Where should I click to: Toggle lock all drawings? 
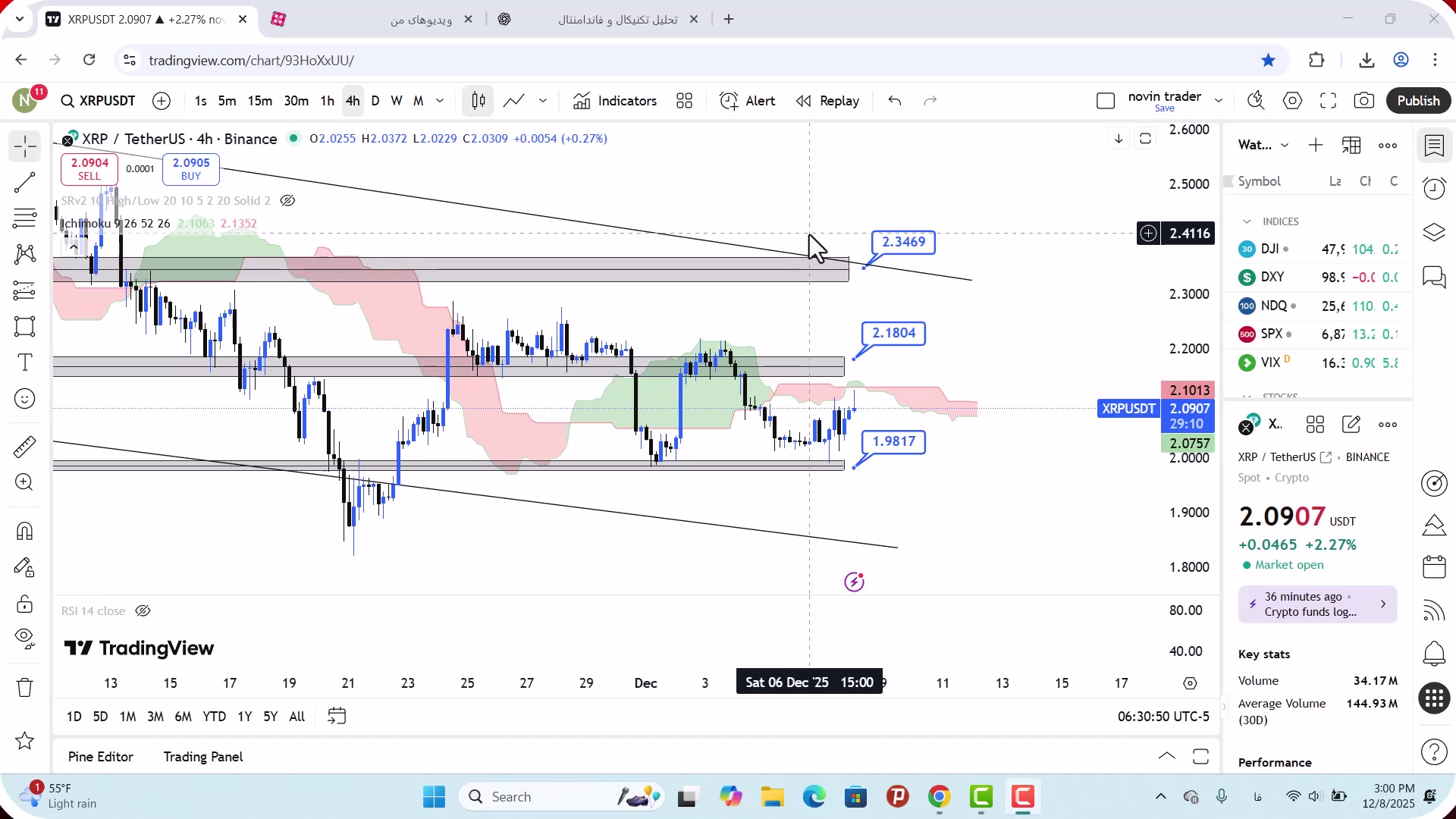pyautogui.click(x=24, y=604)
